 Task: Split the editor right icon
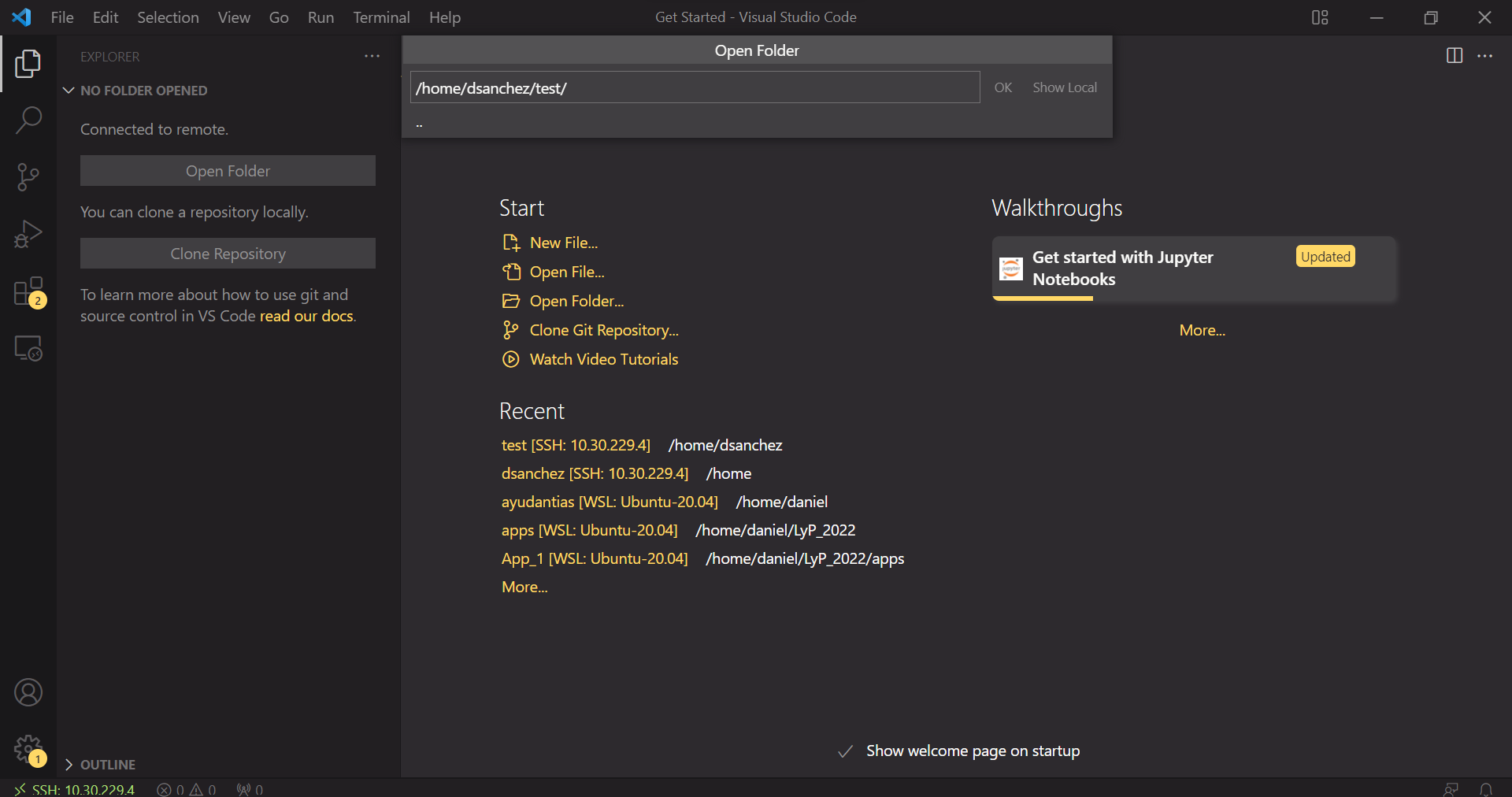coord(1455,56)
